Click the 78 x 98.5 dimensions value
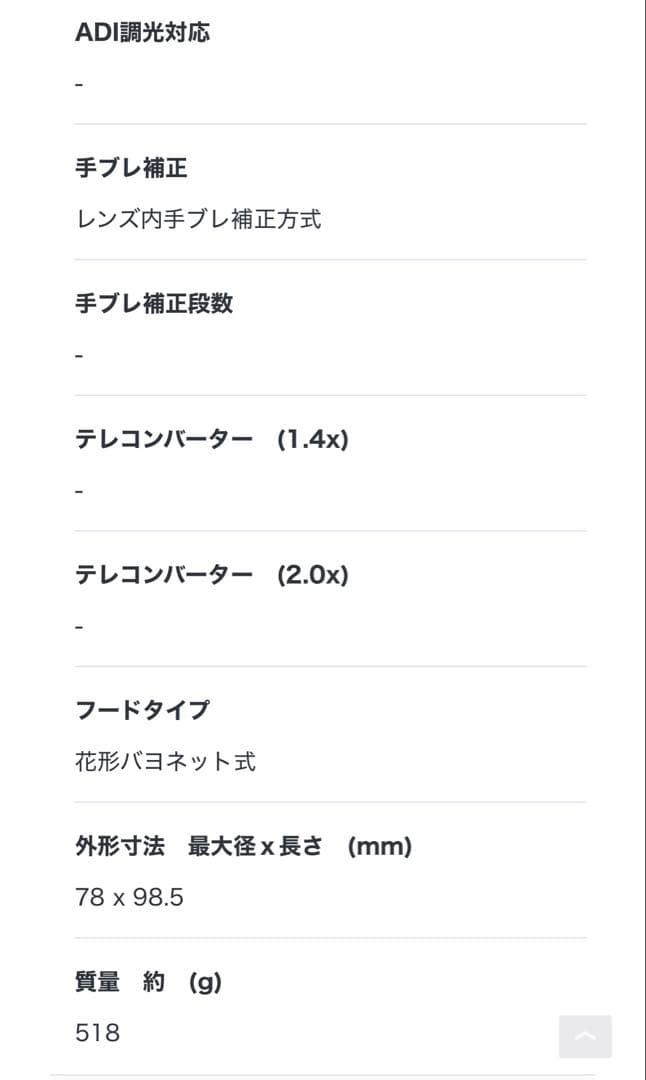 (129, 897)
